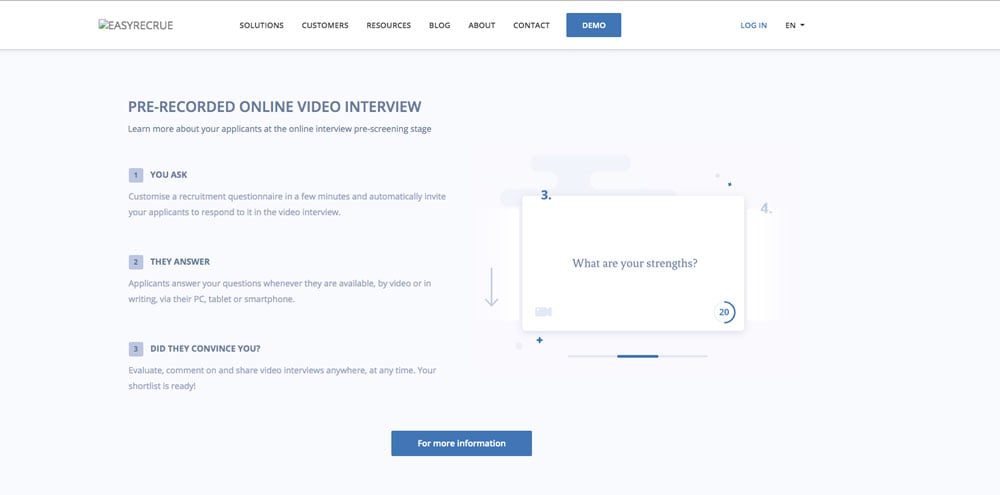Open the About page
1000x495 pixels.
click(482, 26)
